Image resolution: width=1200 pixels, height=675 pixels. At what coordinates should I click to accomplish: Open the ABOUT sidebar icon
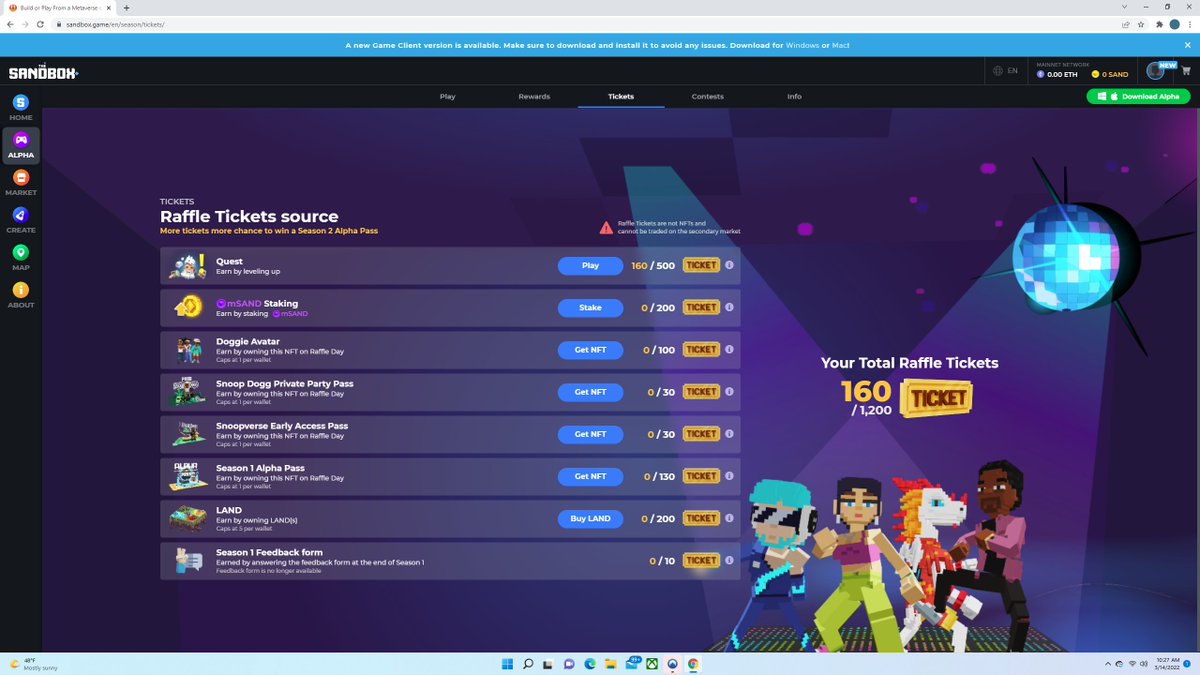(x=20, y=294)
